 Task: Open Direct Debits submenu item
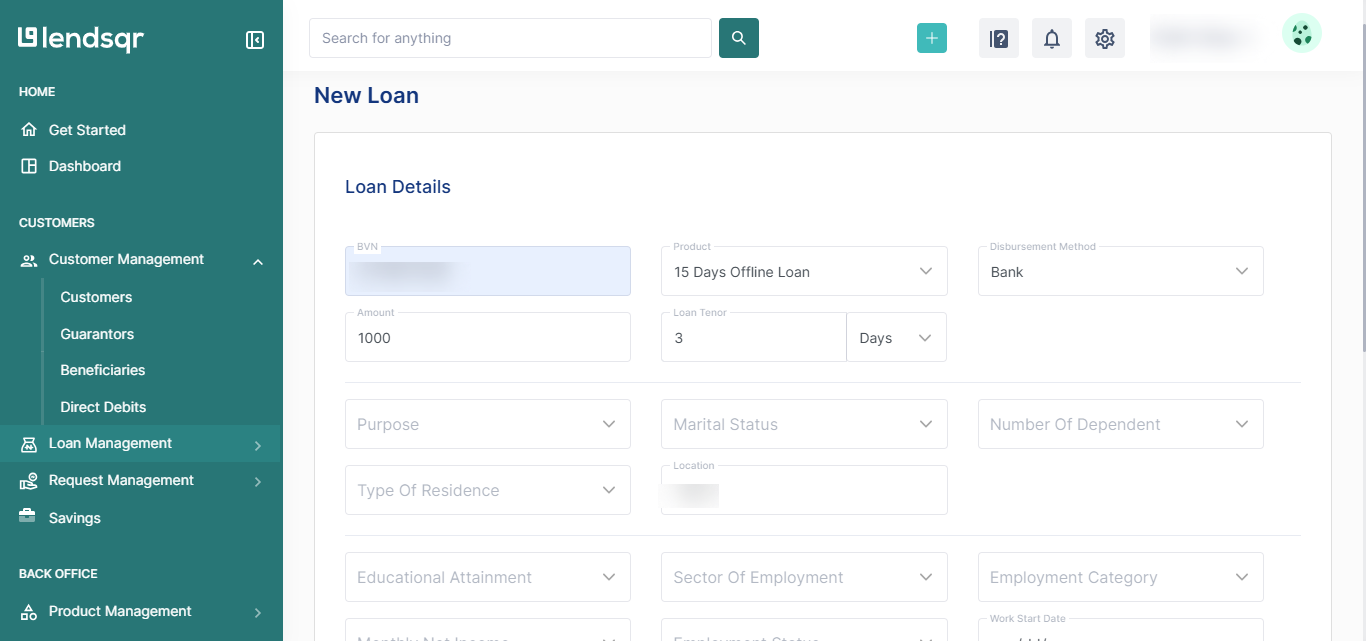(x=103, y=407)
